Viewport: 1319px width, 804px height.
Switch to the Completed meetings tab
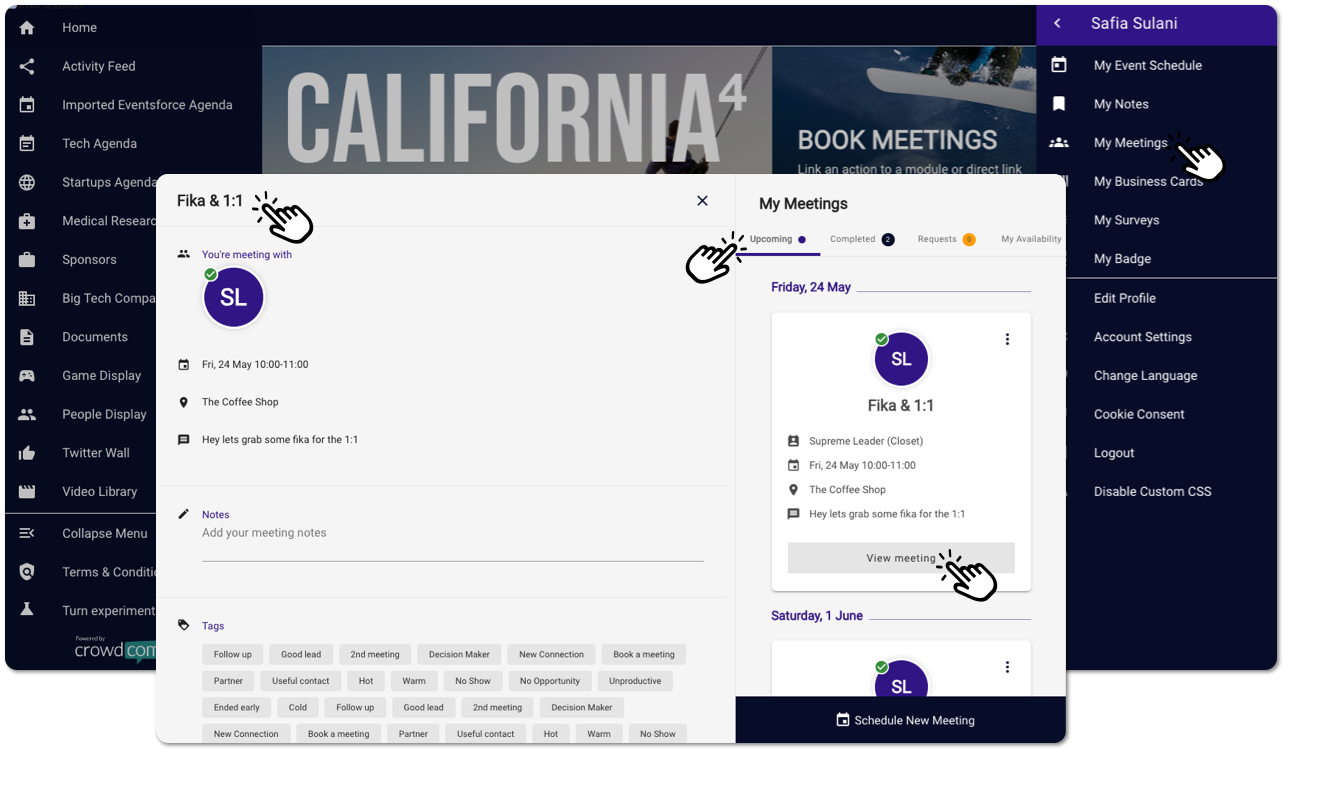coord(861,240)
